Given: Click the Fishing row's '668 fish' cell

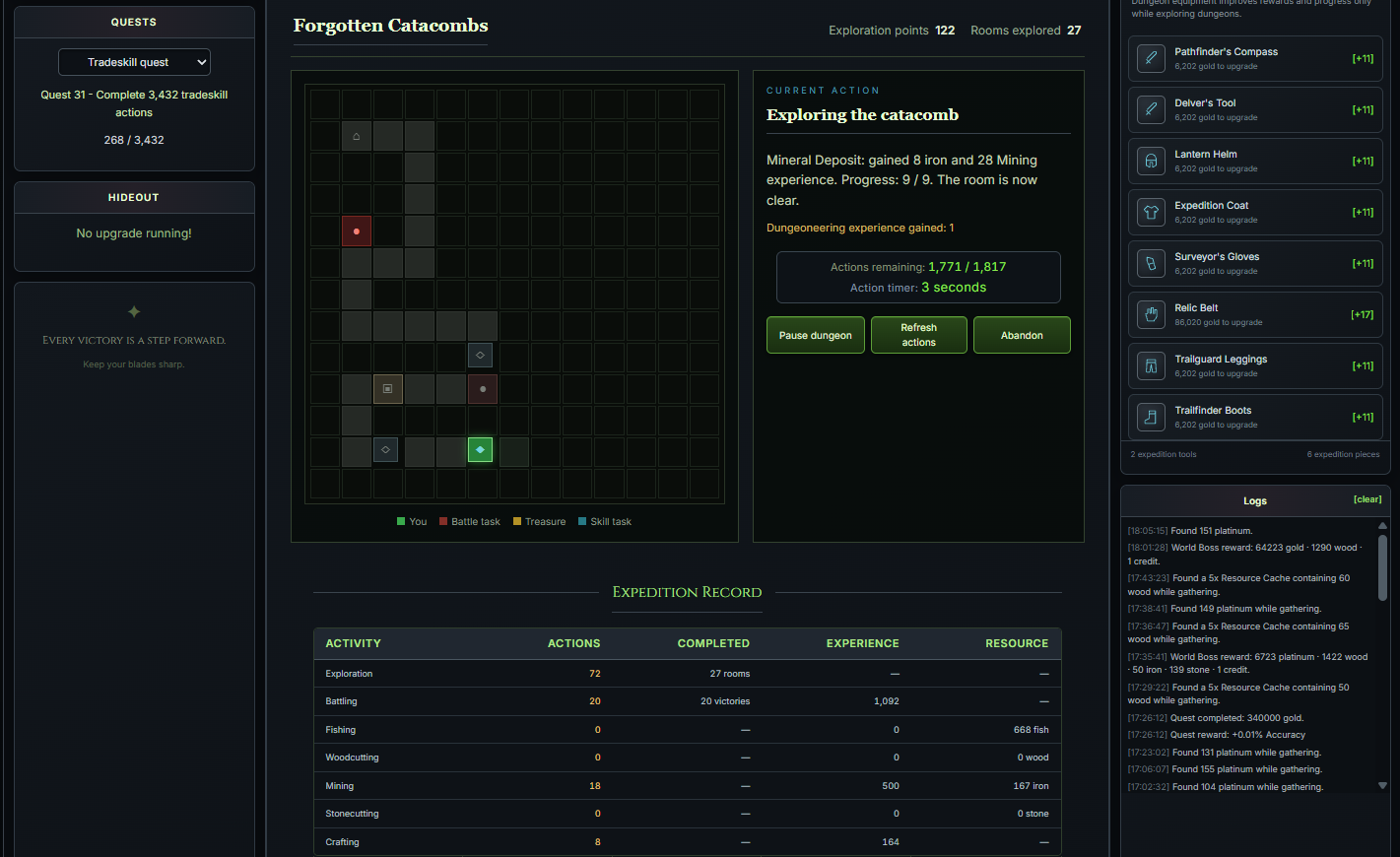Looking at the screenshot, I should coord(1031,730).
